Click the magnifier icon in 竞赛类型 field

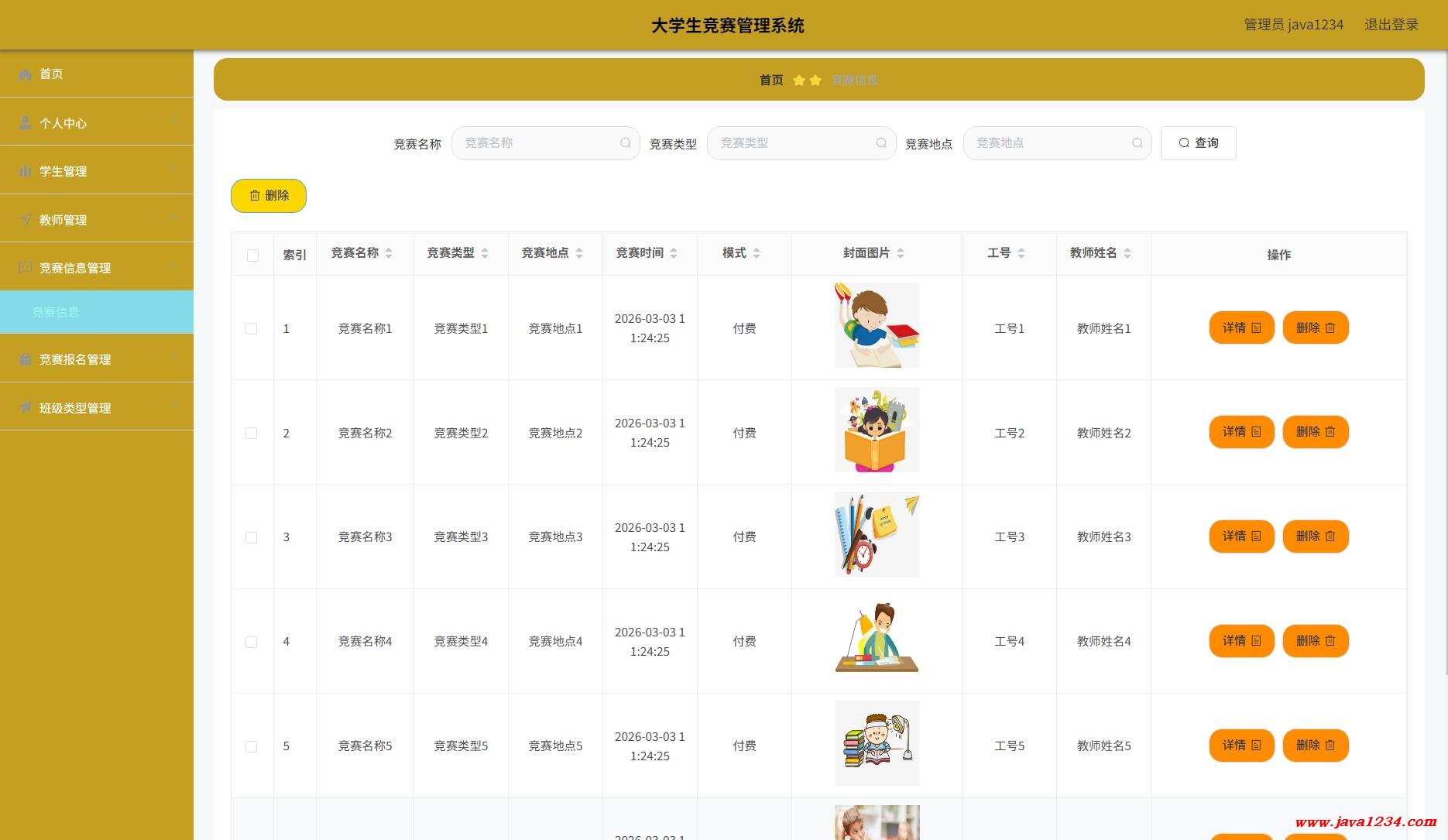pyautogui.click(x=880, y=143)
